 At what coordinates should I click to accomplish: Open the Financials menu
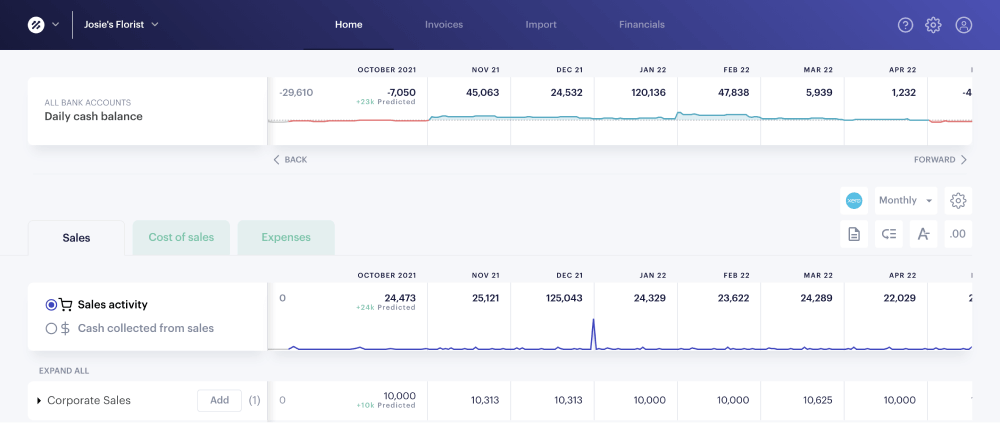(x=642, y=25)
